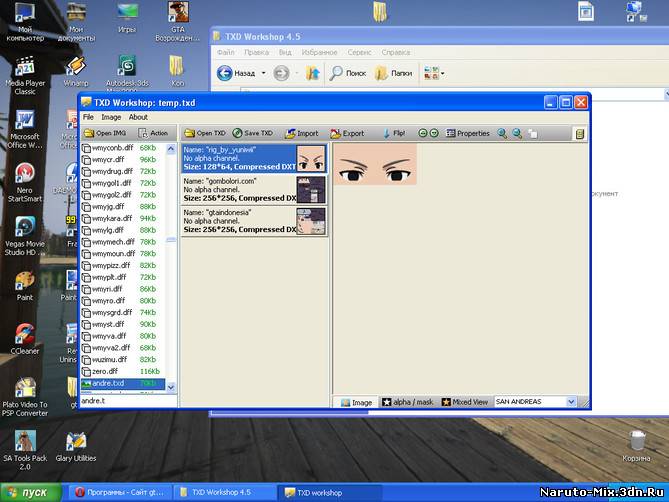Open the Файл menu in Explorer window

[x=226, y=52]
